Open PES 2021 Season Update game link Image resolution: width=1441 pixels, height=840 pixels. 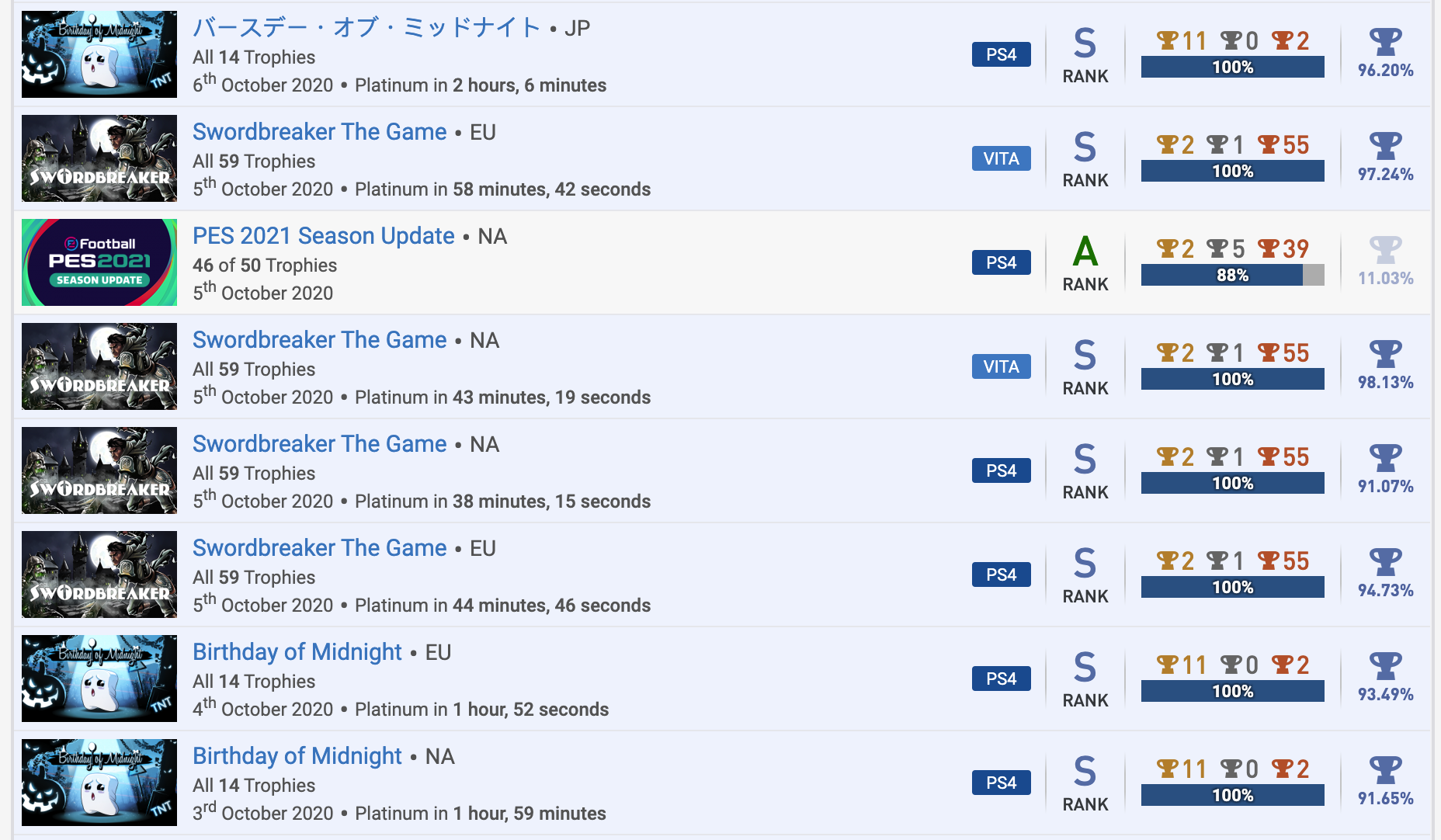pyautogui.click(x=323, y=236)
